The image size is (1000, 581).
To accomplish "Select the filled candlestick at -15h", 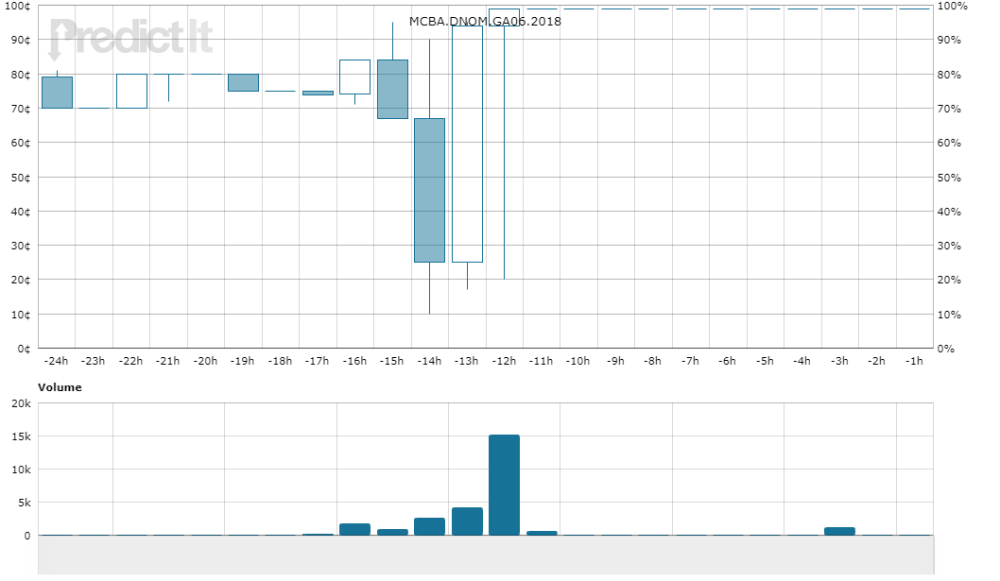I will tap(392, 89).
